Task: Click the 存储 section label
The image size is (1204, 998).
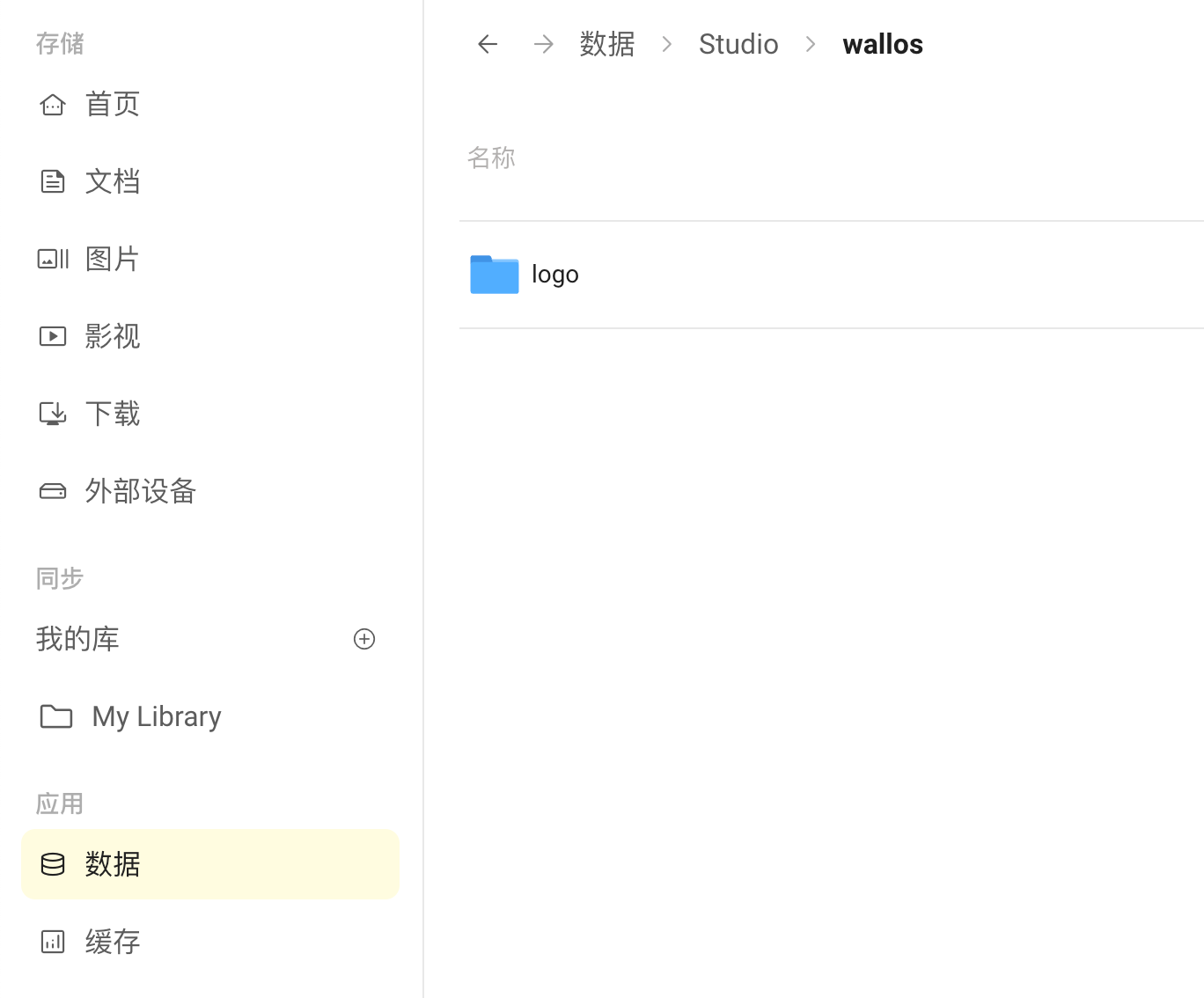Action: [x=60, y=43]
